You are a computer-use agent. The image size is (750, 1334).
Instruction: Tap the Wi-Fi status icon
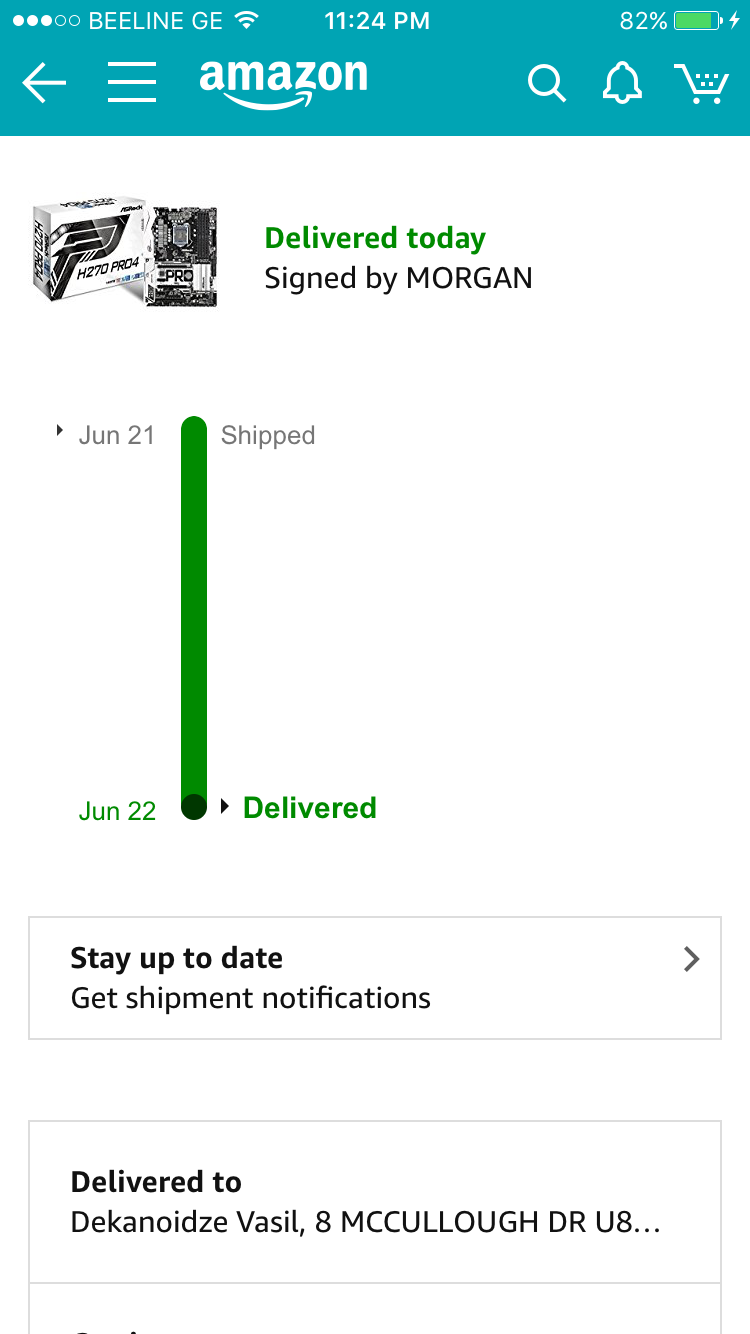tap(245, 21)
